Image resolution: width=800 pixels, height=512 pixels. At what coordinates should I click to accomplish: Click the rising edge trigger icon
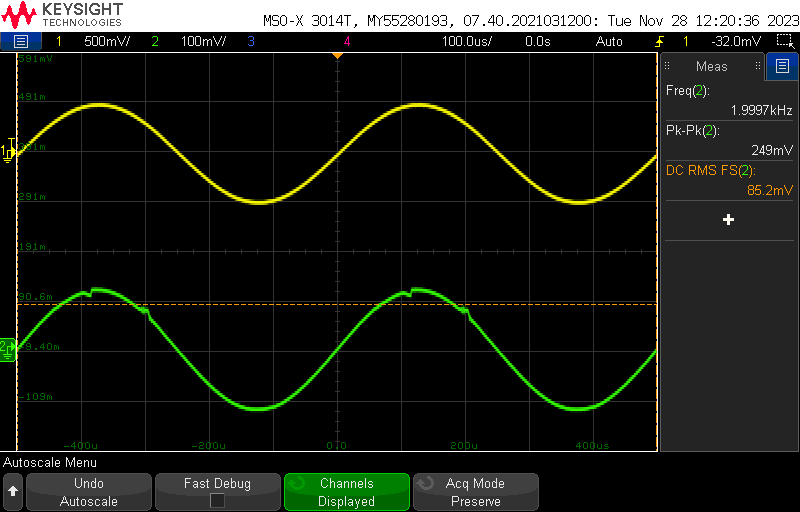[659, 41]
